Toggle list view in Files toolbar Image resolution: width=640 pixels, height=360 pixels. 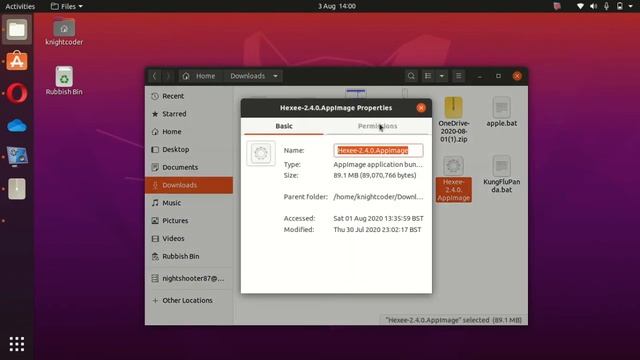(x=428, y=76)
